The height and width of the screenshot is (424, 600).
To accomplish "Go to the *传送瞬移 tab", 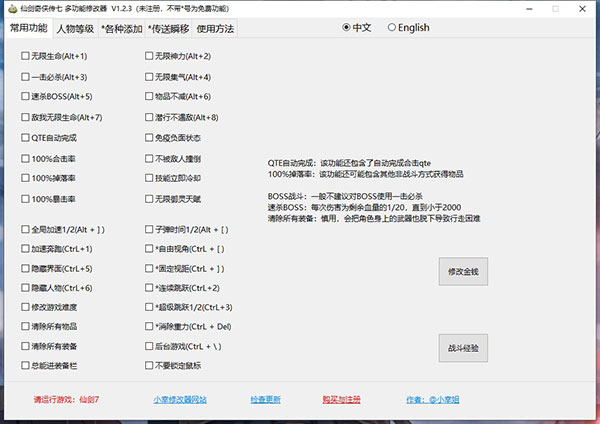I will [169, 29].
